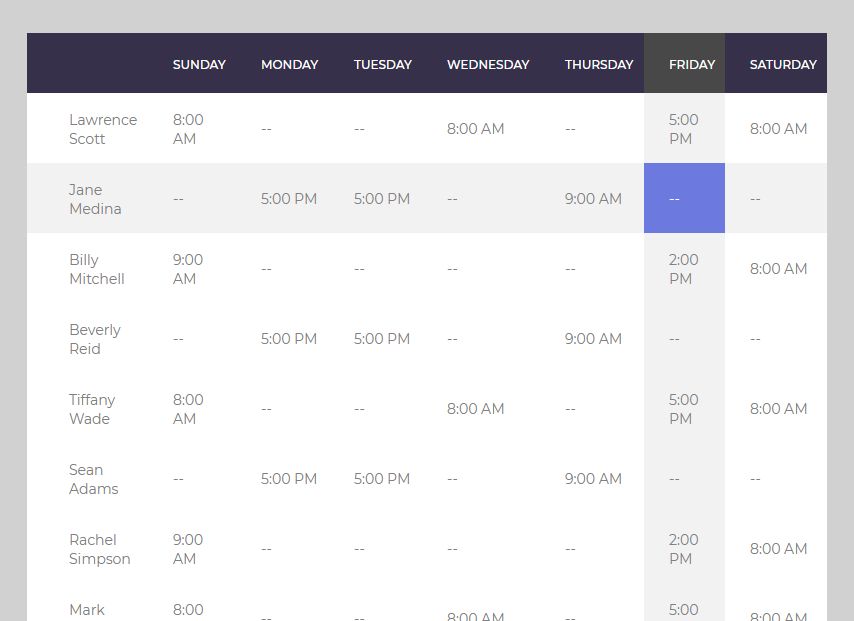
Task: Click Lawrence Scott's Saturday 8:00 AM cell
Action: pyautogui.click(x=776, y=129)
